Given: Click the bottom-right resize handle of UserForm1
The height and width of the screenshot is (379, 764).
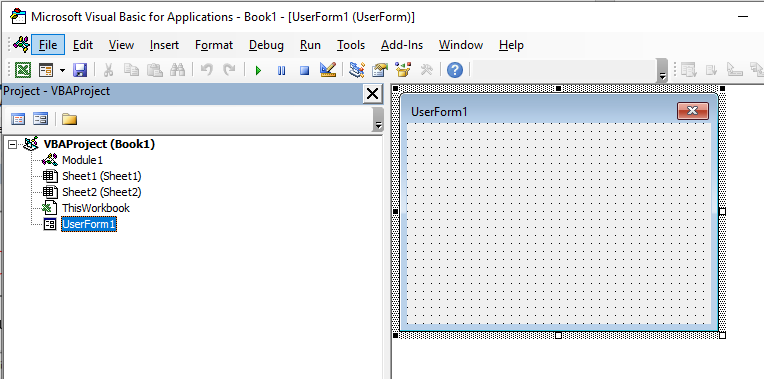Looking at the screenshot, I should tap(723, 335).
